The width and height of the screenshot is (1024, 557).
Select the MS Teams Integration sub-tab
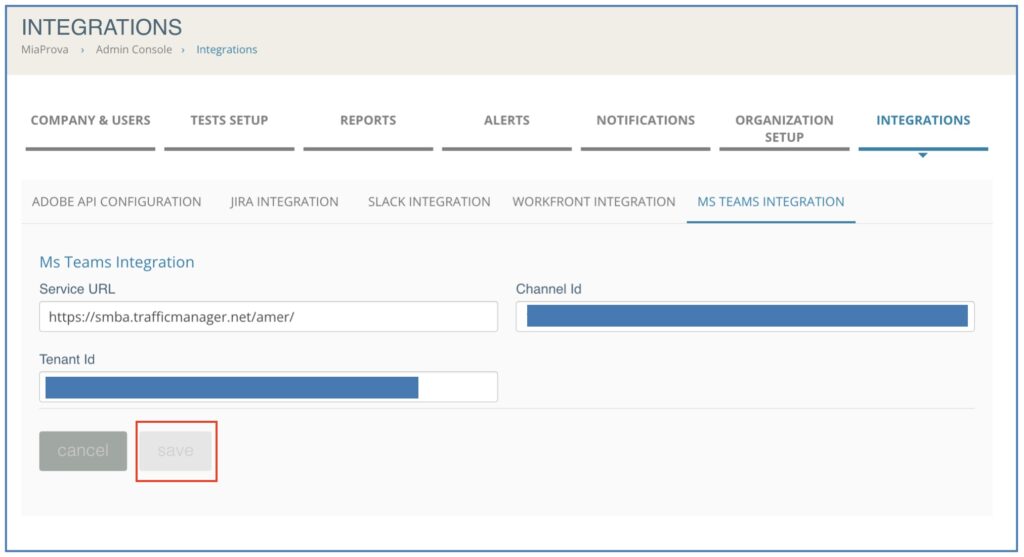(771, 202)
